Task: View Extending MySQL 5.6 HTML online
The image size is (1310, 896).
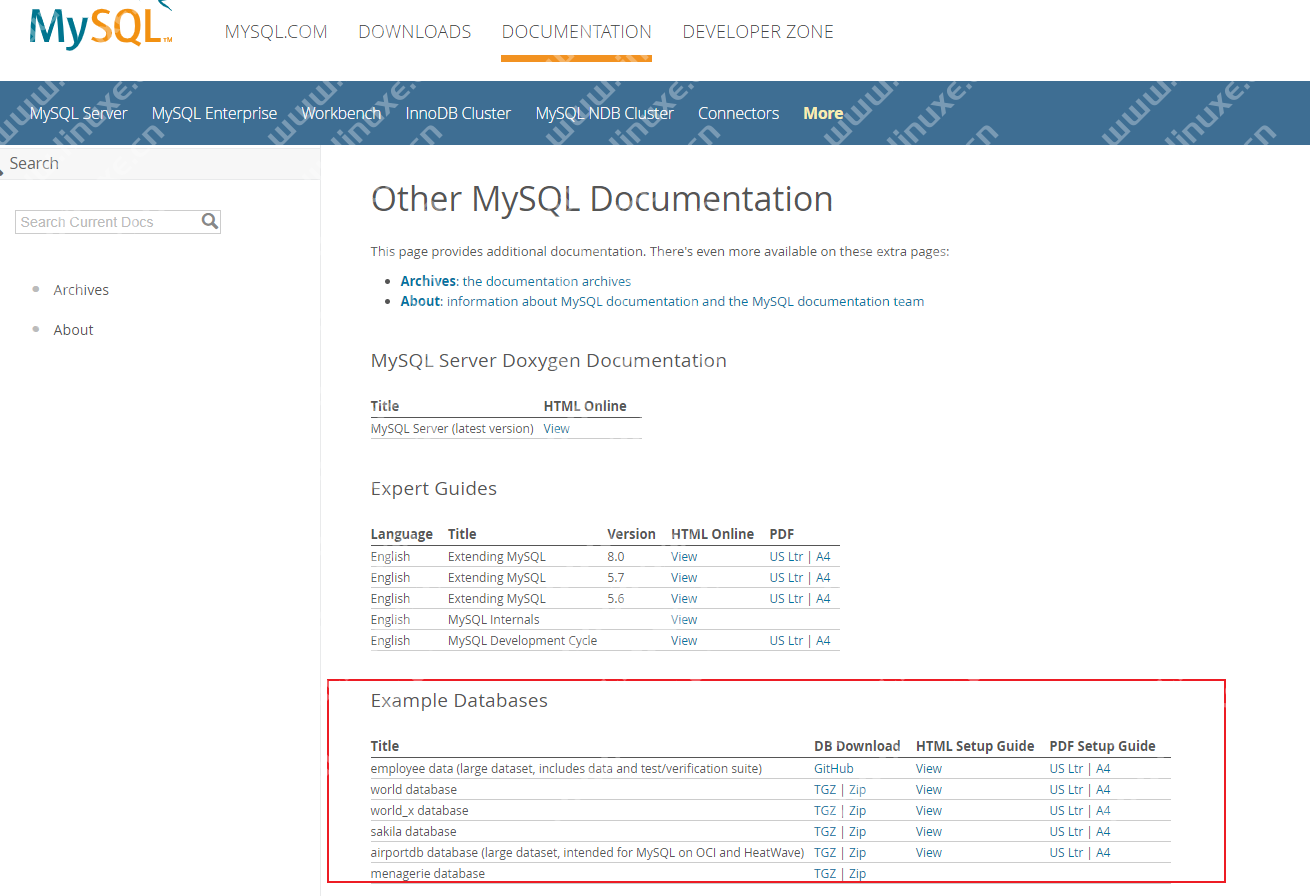Action: pyautogui.click(x=684, y=598)
